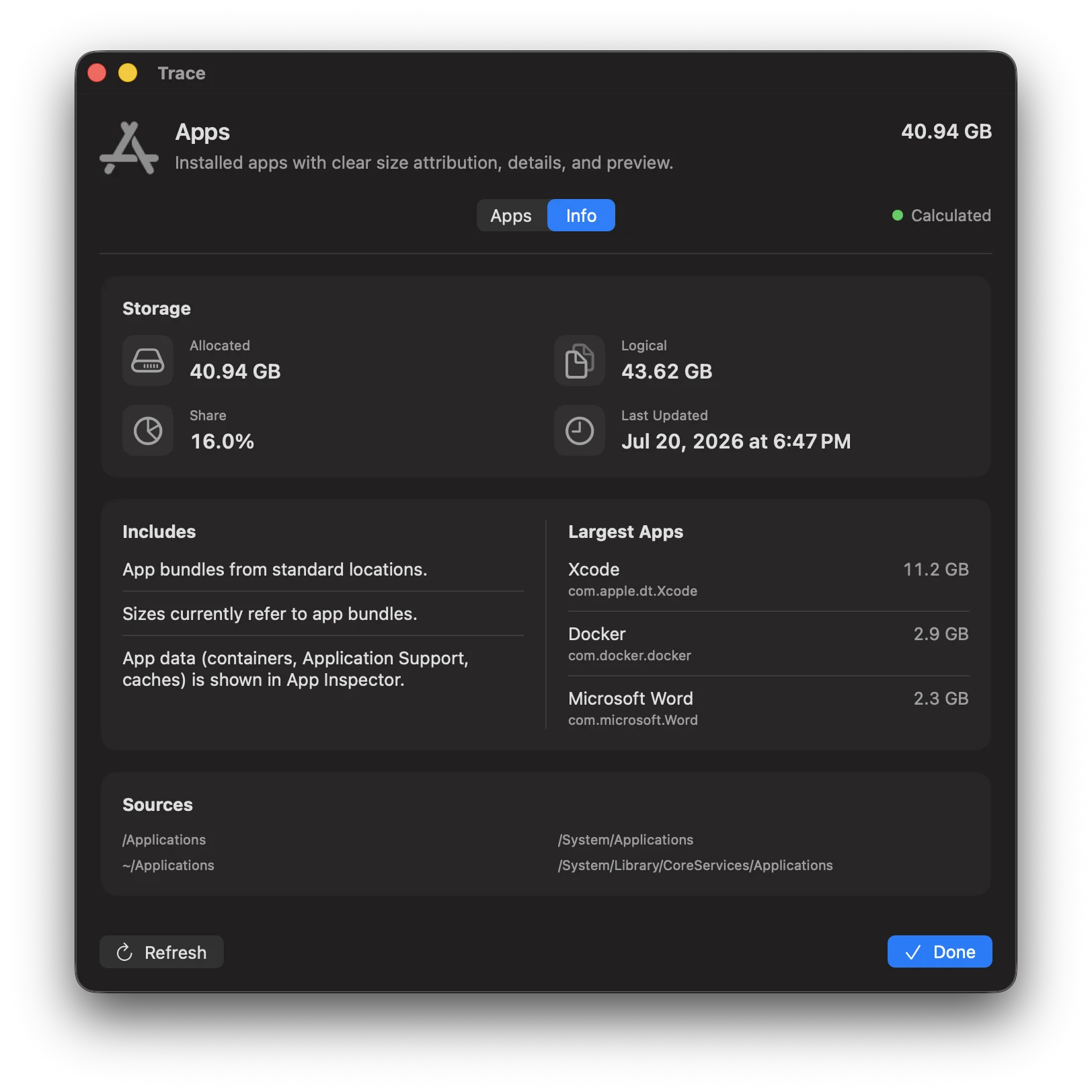Click the Jul 20, 2026 timestamp
This screenshot has width=1092, height=1092.
[x=736, y=441]
